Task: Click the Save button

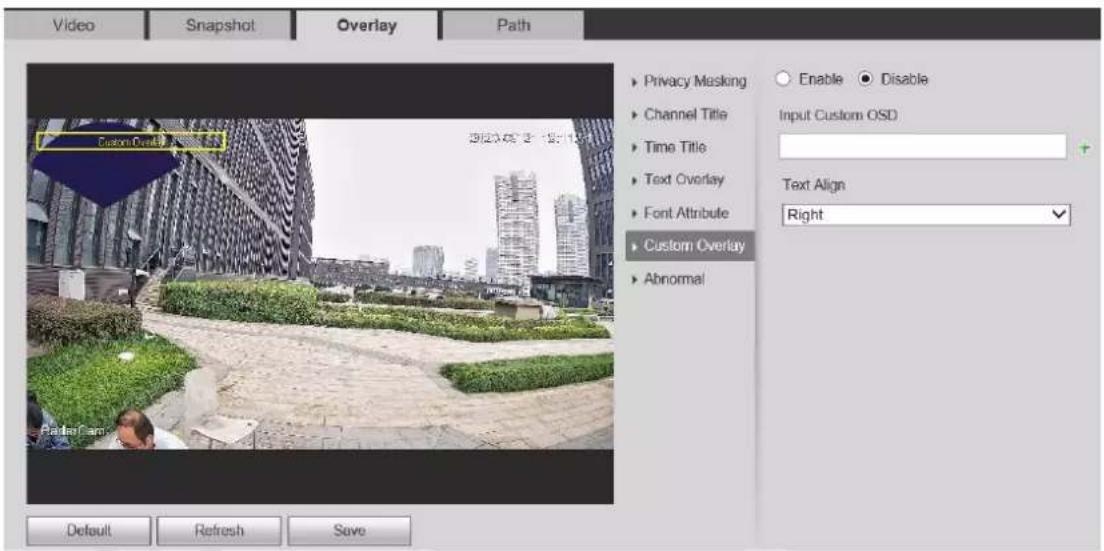Action: (349, 530)
